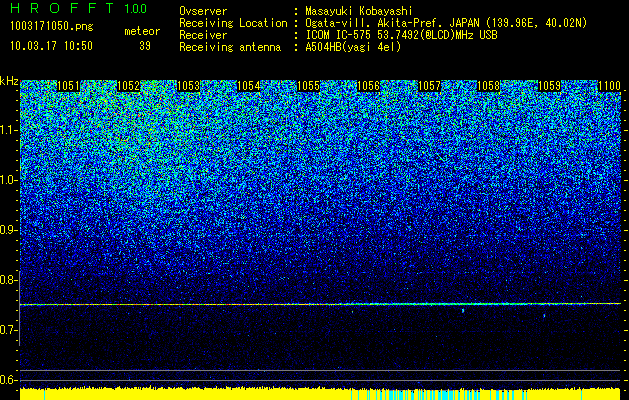Click the "1052" time marker
The width and height of the screenshot is (629, 400).
click(x=128, y=86)
